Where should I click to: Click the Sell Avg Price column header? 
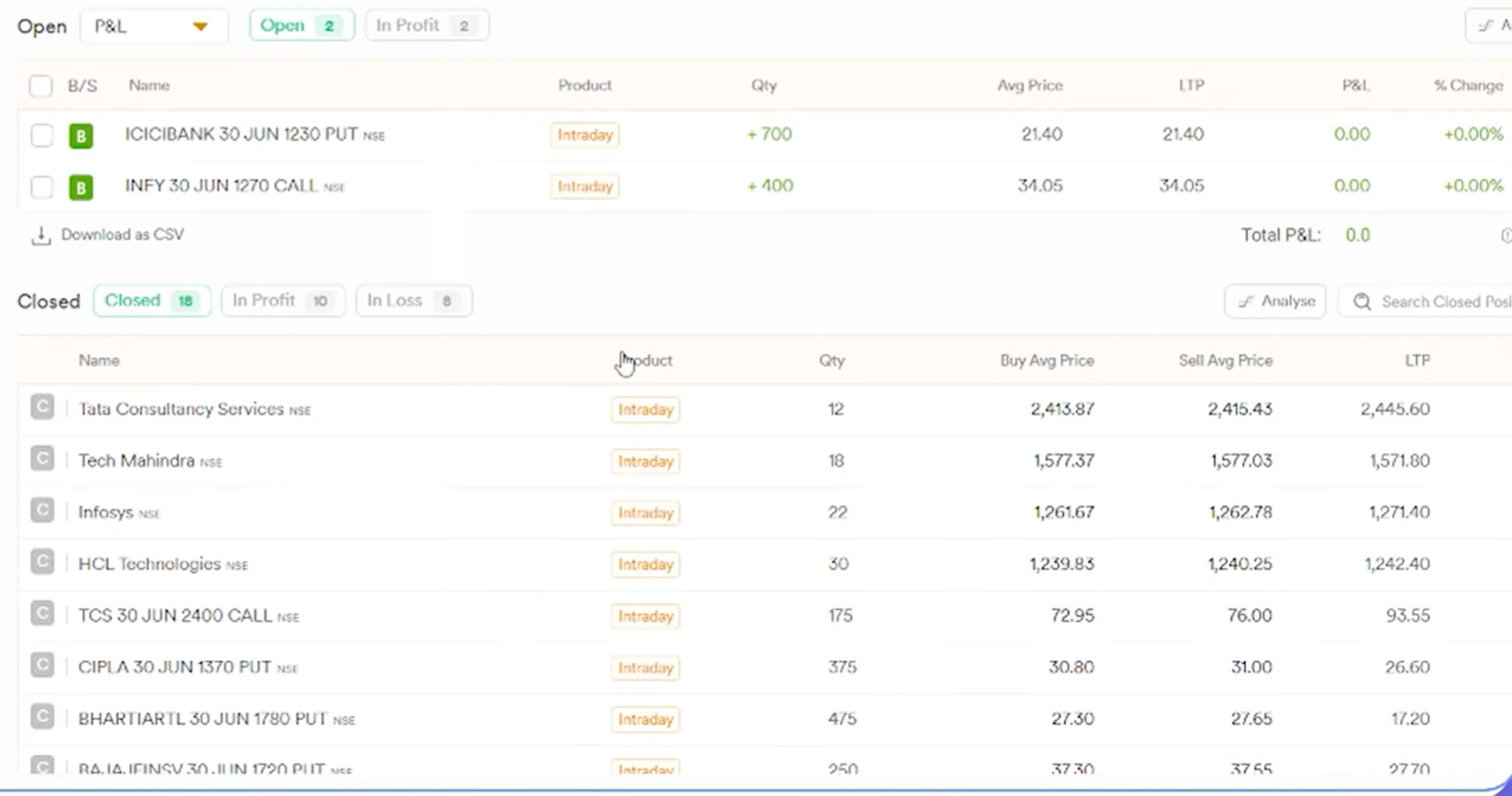click(1225, 361)
